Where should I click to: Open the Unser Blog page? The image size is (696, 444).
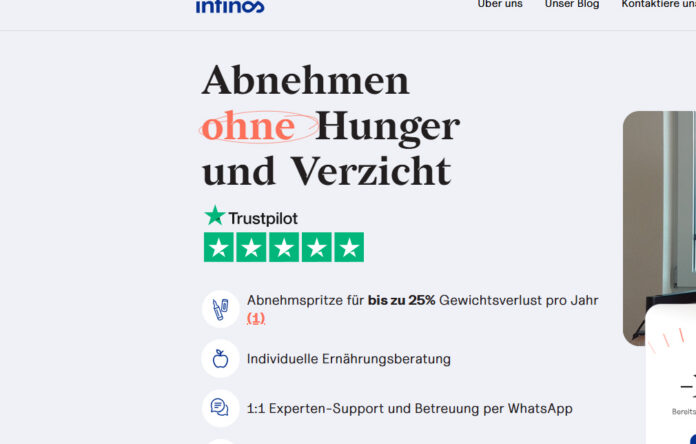[x=572, y=4]
